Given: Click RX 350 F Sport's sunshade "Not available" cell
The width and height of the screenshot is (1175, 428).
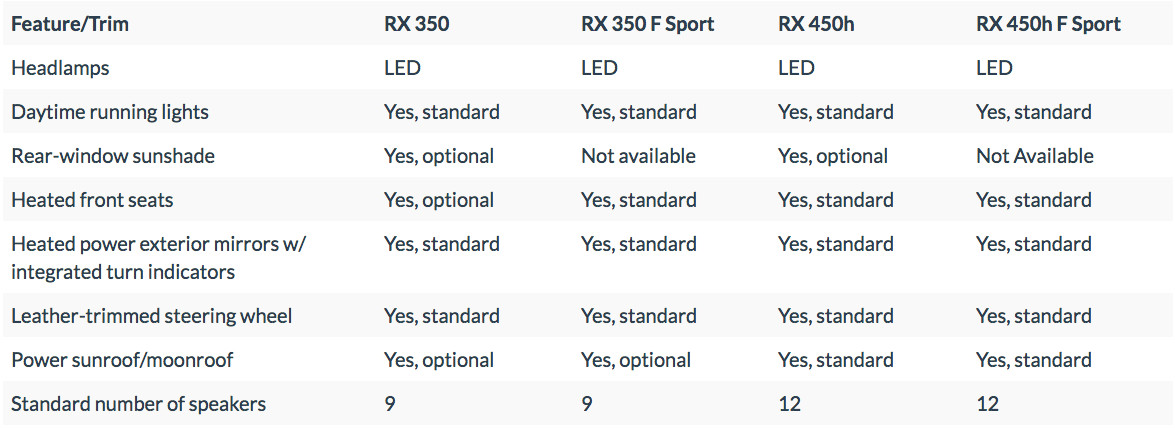Looking at the screenshot, I should 638,156.
